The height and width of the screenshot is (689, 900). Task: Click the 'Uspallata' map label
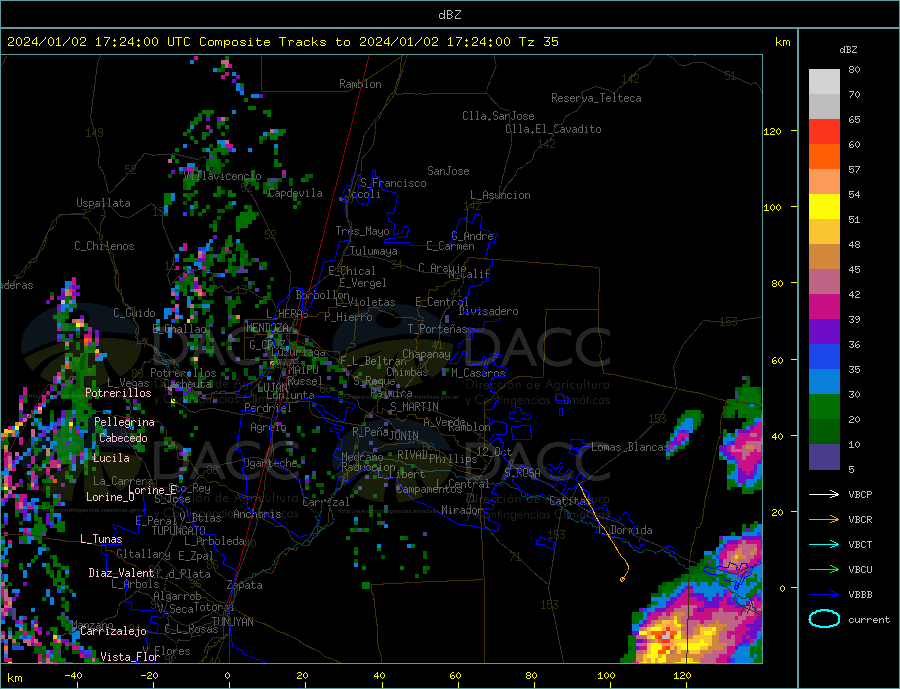(103, 203)
